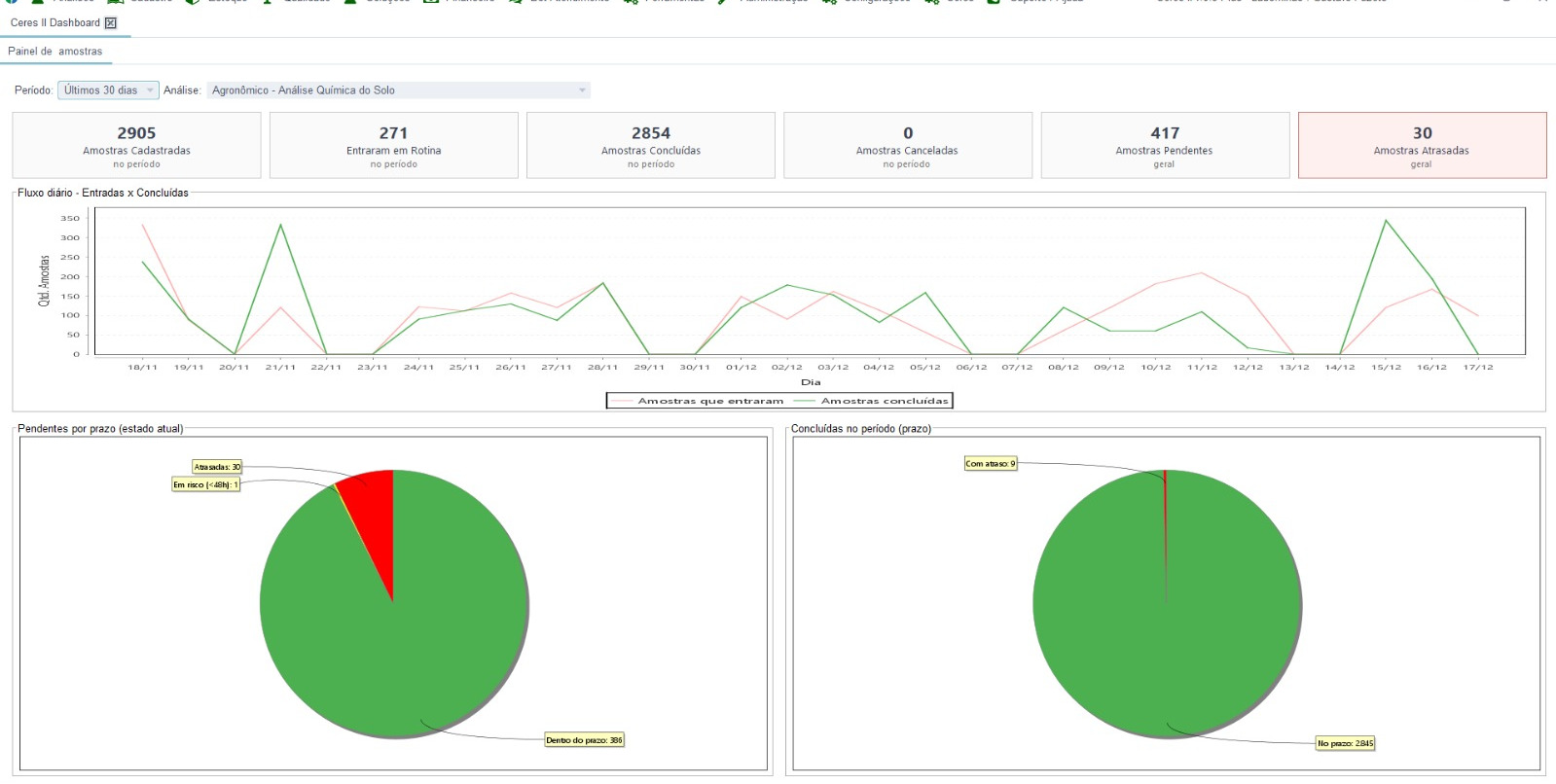Screen dimensions: 1556x784
Task: Select the Amostras Concluídas card
Action: point(650,146)
